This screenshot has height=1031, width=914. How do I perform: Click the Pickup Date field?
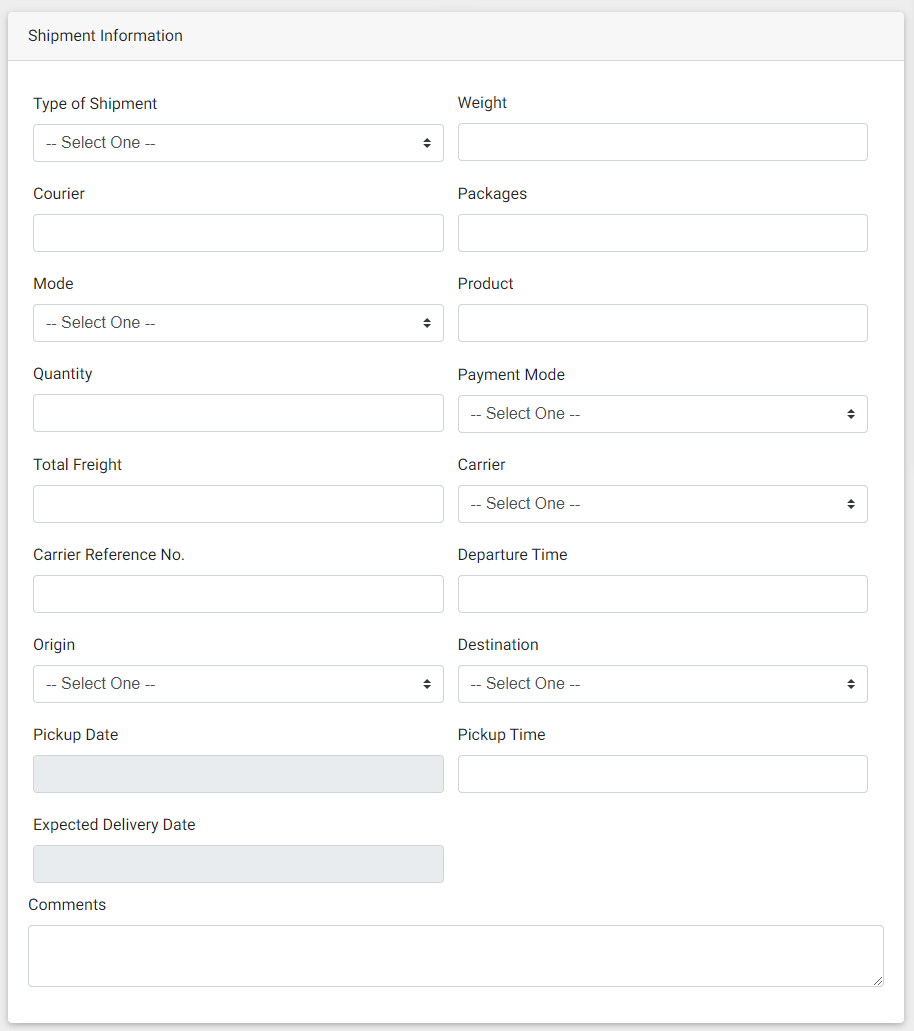coord(238,774)
